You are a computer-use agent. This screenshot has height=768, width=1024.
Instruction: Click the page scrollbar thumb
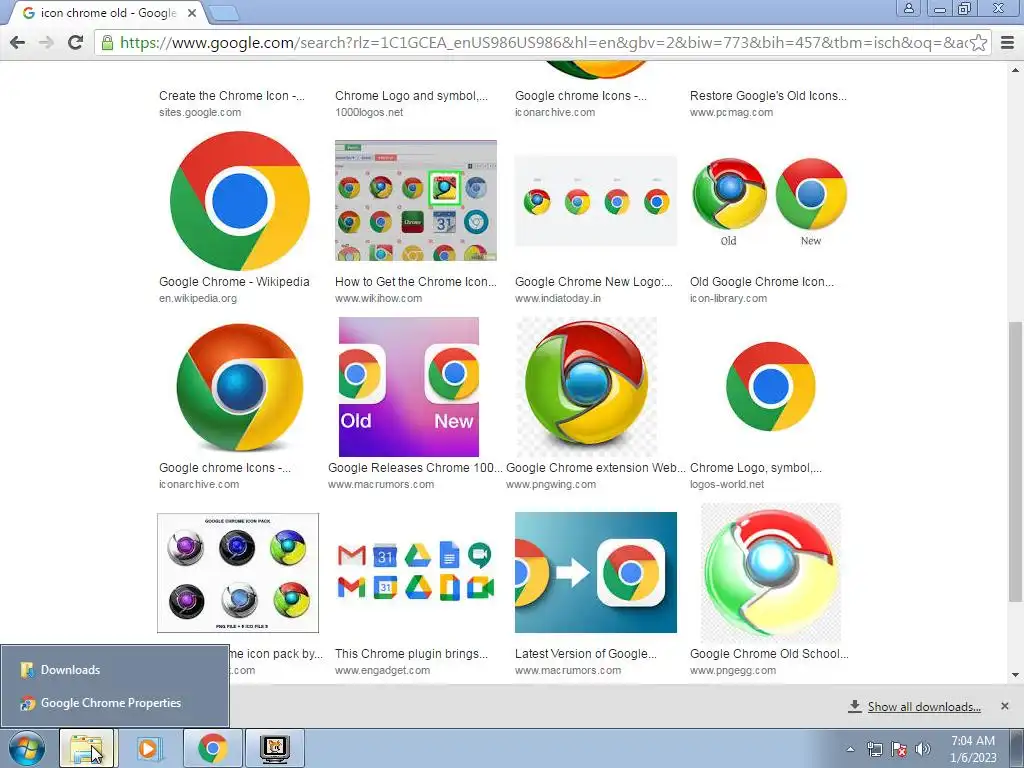pyautogui.click(x=1015, y=461)
